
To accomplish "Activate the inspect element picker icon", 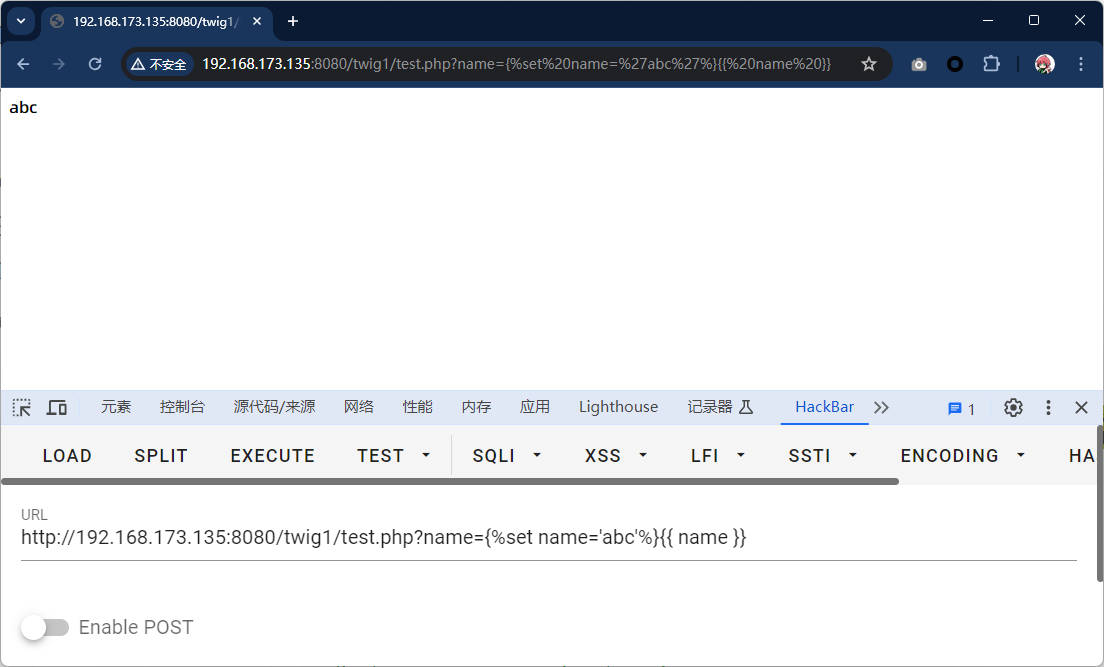I will click(x=22, y=407).
